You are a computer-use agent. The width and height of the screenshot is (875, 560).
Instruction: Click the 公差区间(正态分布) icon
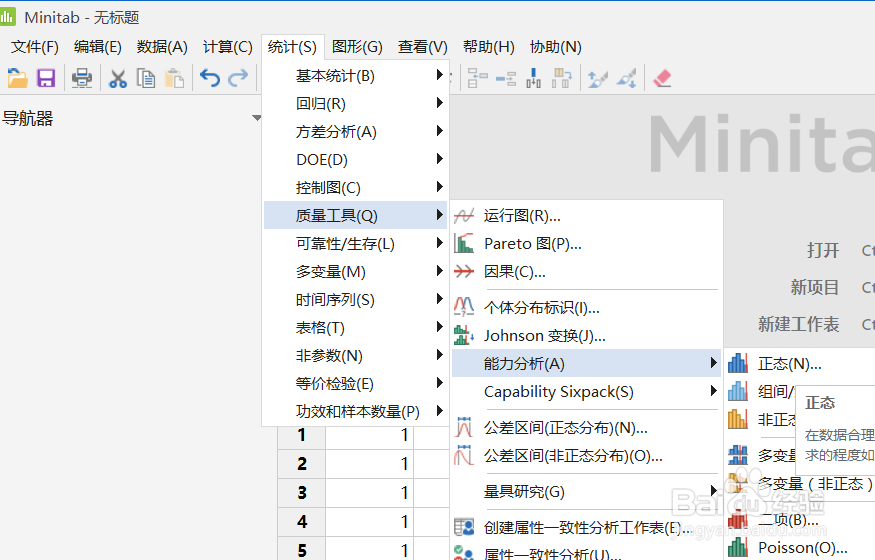[x=464, y=427]
